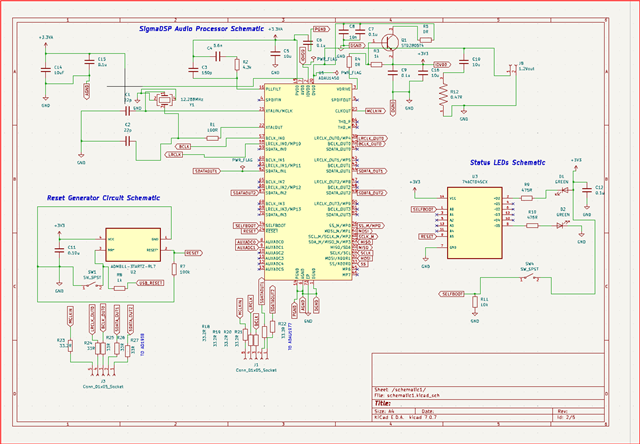Select the R5 0R resistor symbol
This screenshot has width=640, height=444.
426,40
